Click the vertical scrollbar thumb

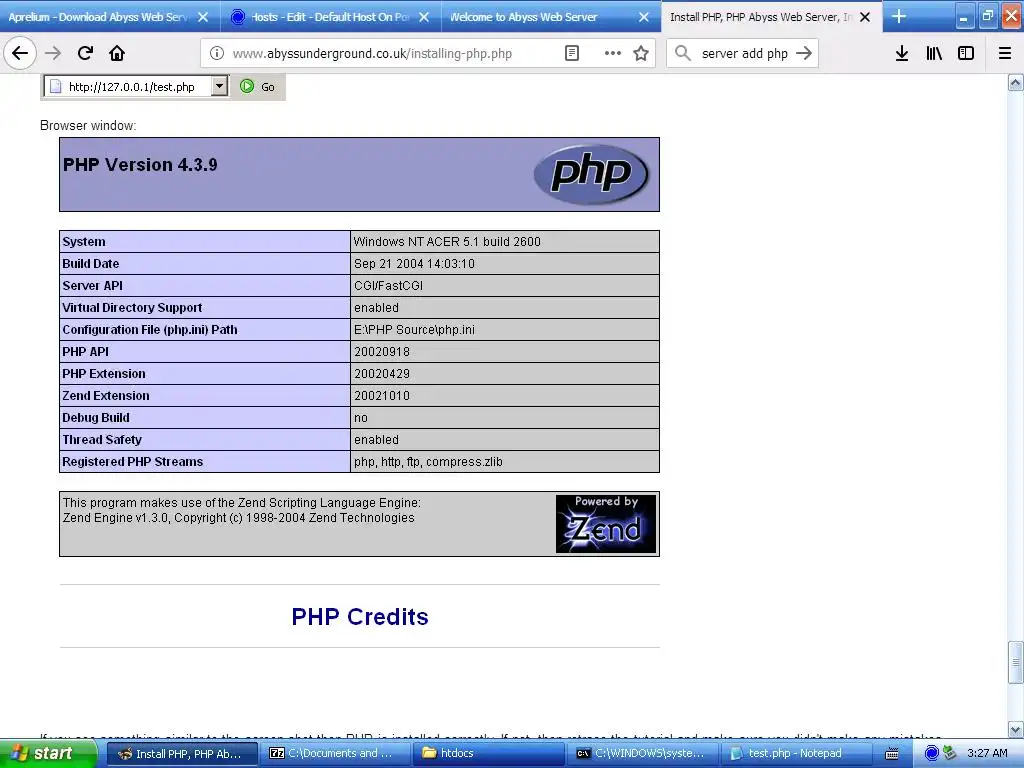coord(1016,662)
